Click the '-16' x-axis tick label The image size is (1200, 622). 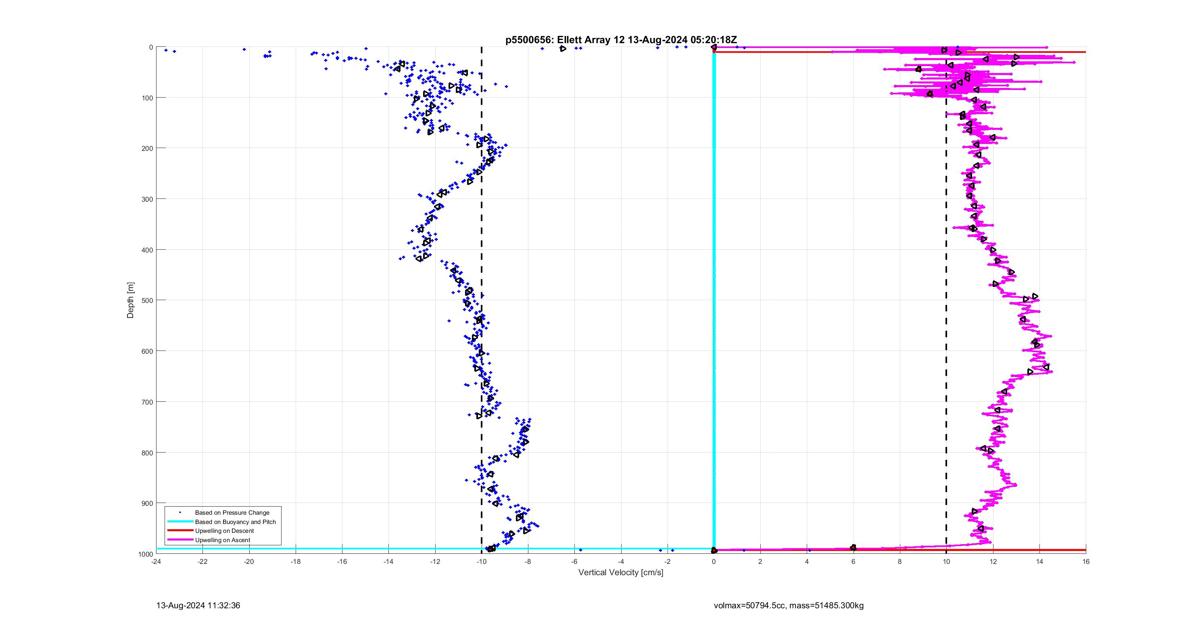pos(342,561)
